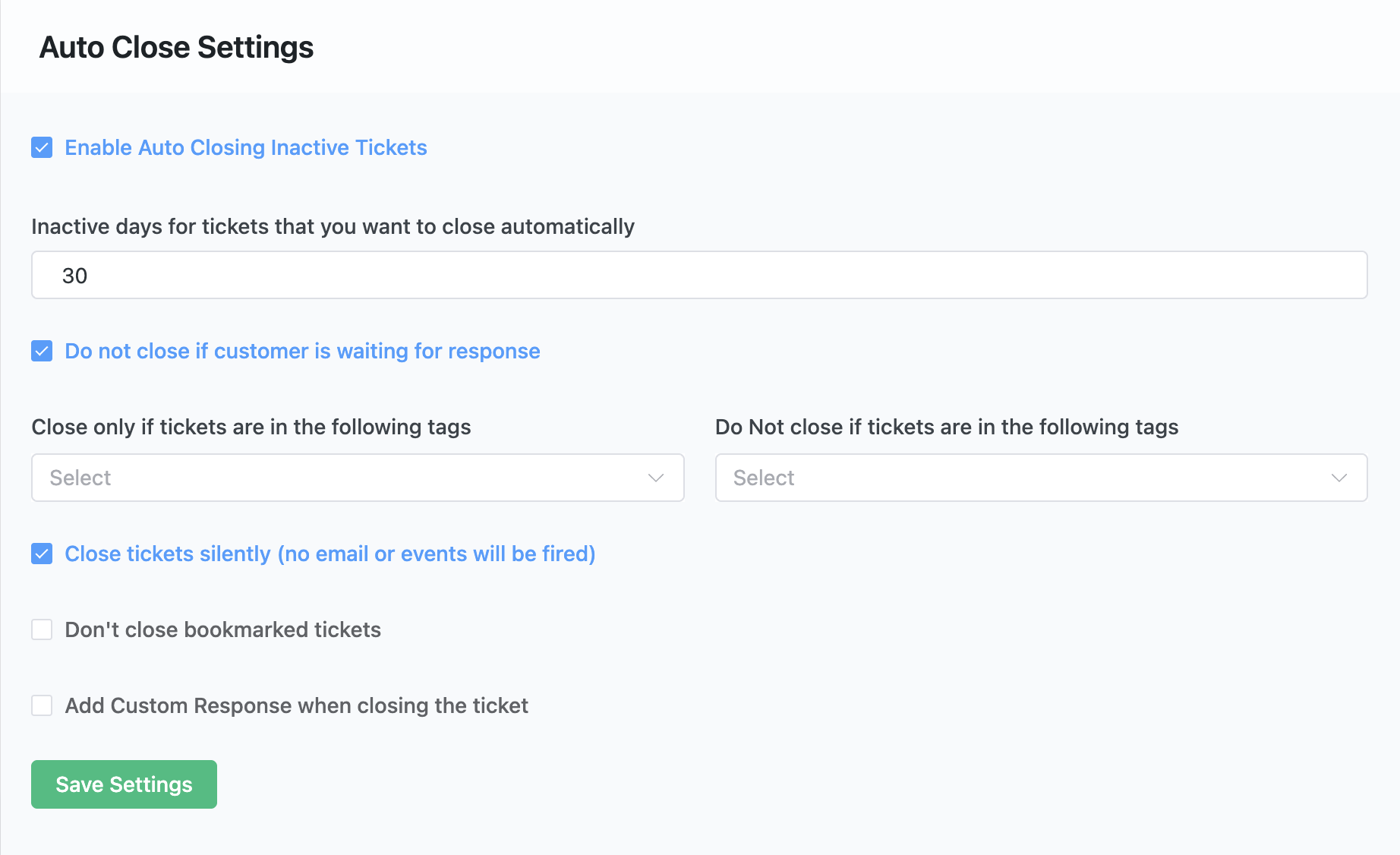Click the 'Do Not close if tickets are in' label
Screen dimensions: 1400x855
(946, 427)
